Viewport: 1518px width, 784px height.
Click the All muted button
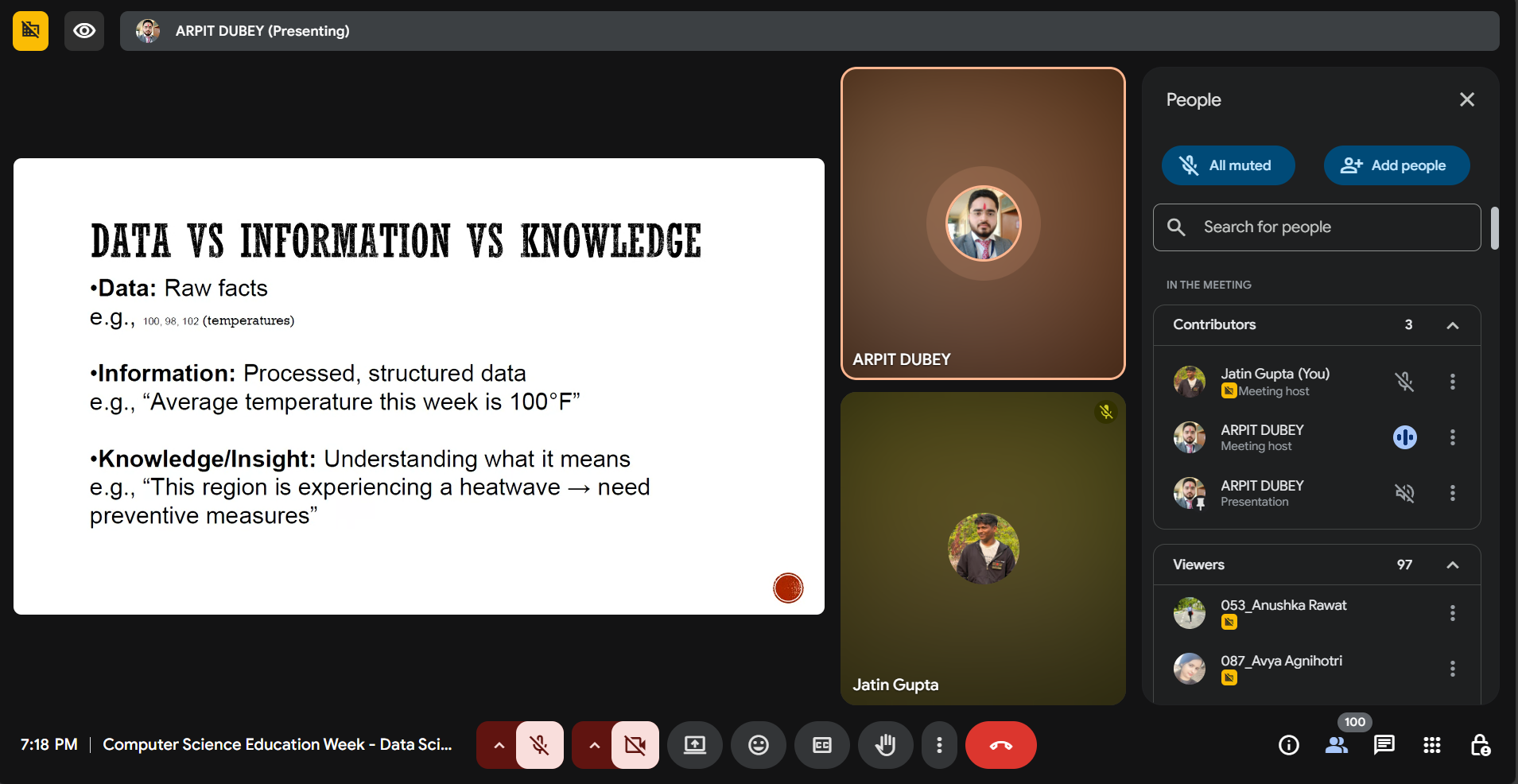point(1228,165)
